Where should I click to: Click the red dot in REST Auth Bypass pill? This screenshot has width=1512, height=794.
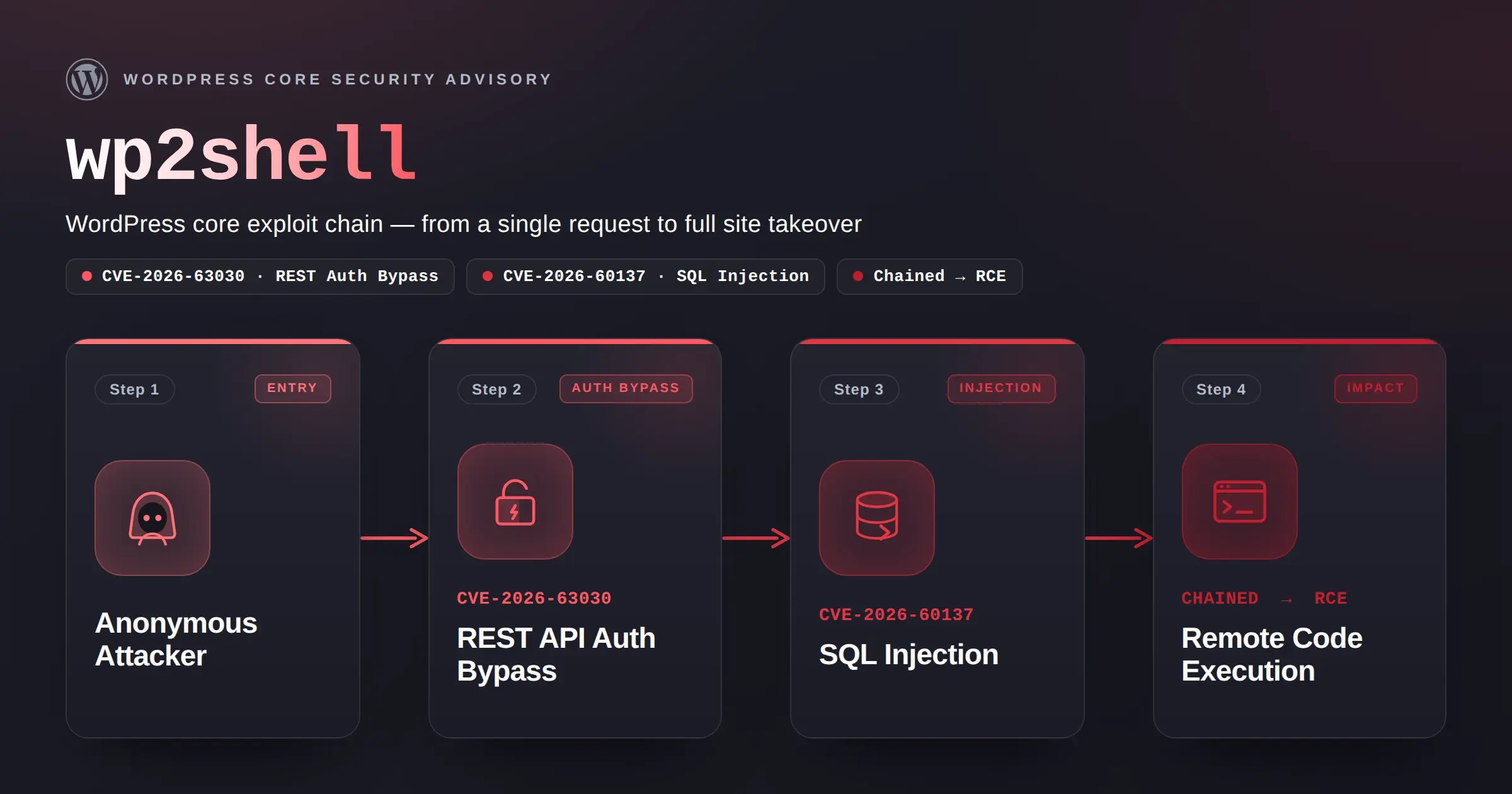click(x=87, y=276)
